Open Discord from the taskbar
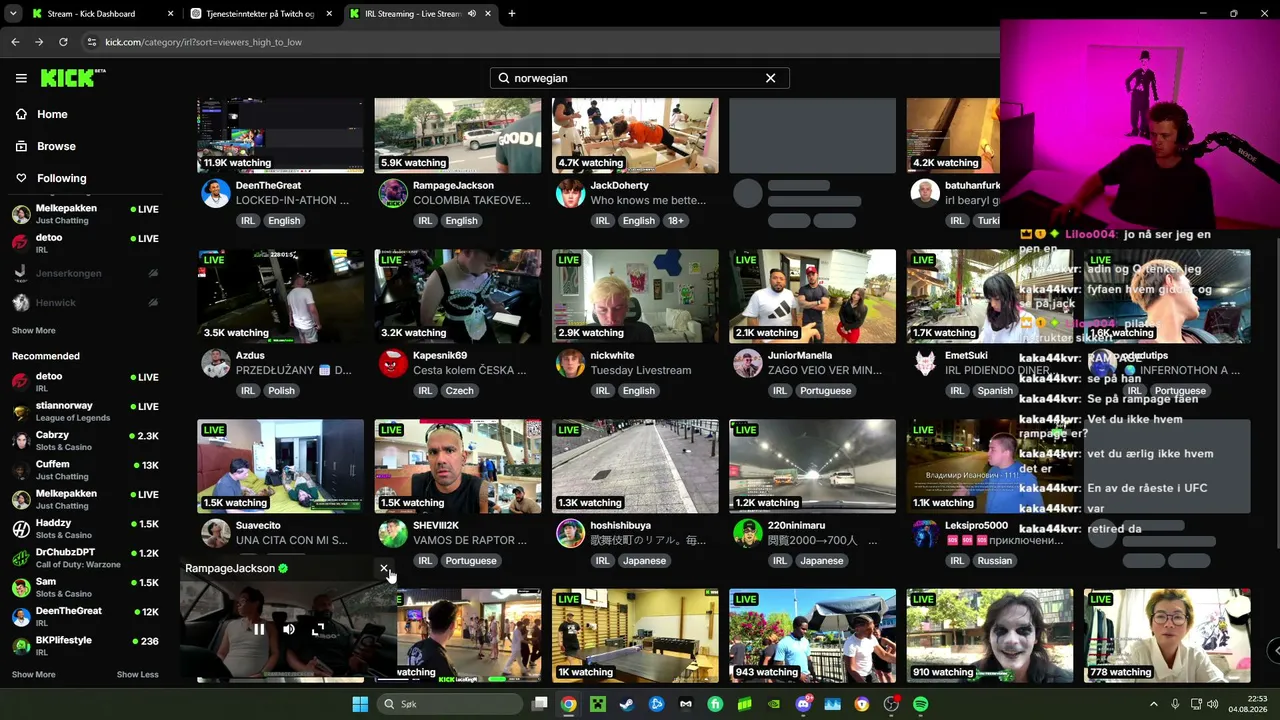 pyautogui.click(x=803, y=704)
